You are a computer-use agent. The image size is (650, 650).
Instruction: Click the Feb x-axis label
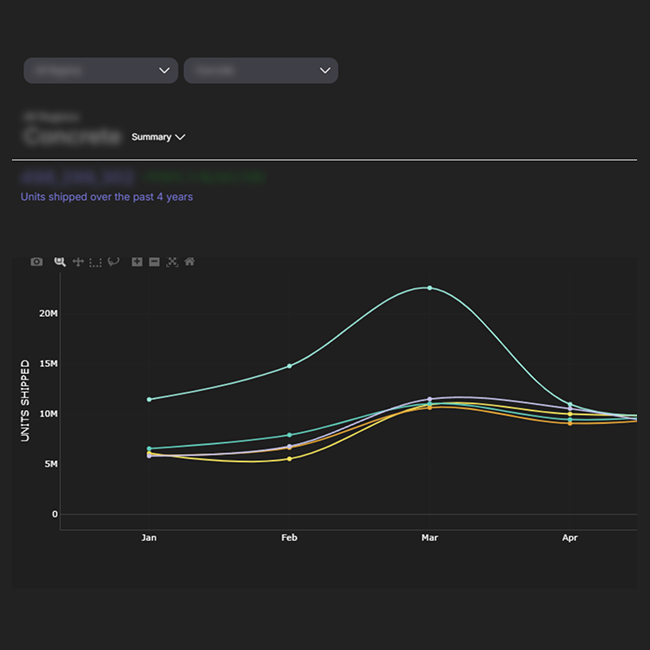coord(289,538)
